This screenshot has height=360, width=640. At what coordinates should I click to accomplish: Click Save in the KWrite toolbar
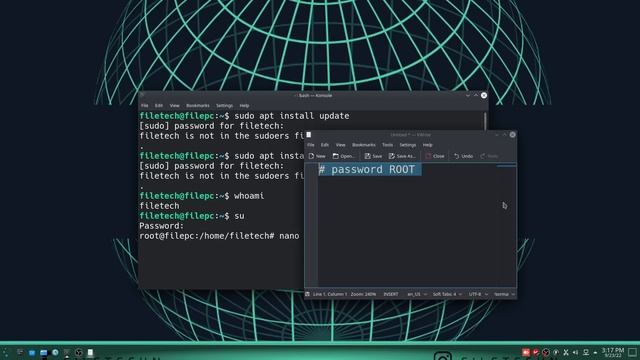373,156
